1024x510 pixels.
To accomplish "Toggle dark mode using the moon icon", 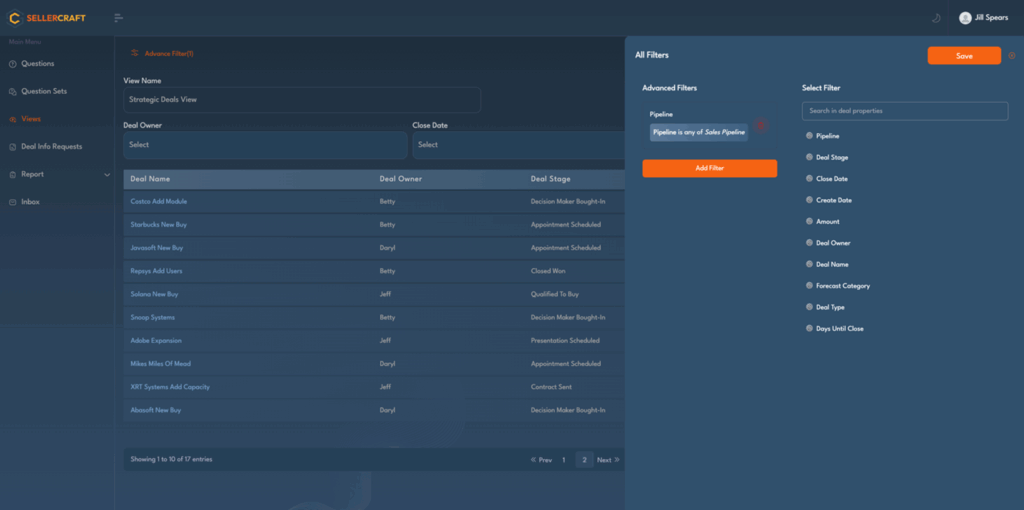I will coord(936,17).
